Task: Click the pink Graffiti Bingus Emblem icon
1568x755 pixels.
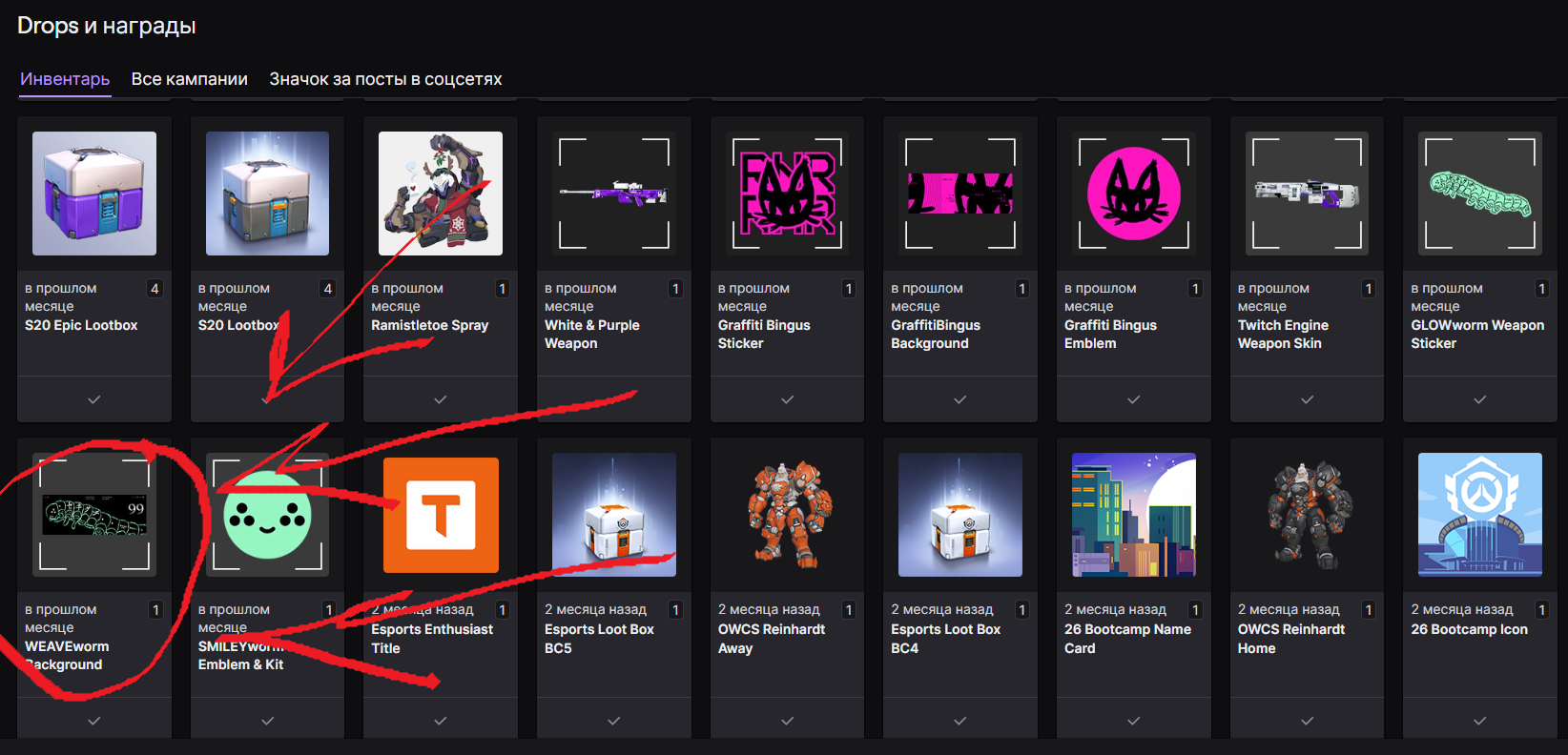Action: point(1133,194)
